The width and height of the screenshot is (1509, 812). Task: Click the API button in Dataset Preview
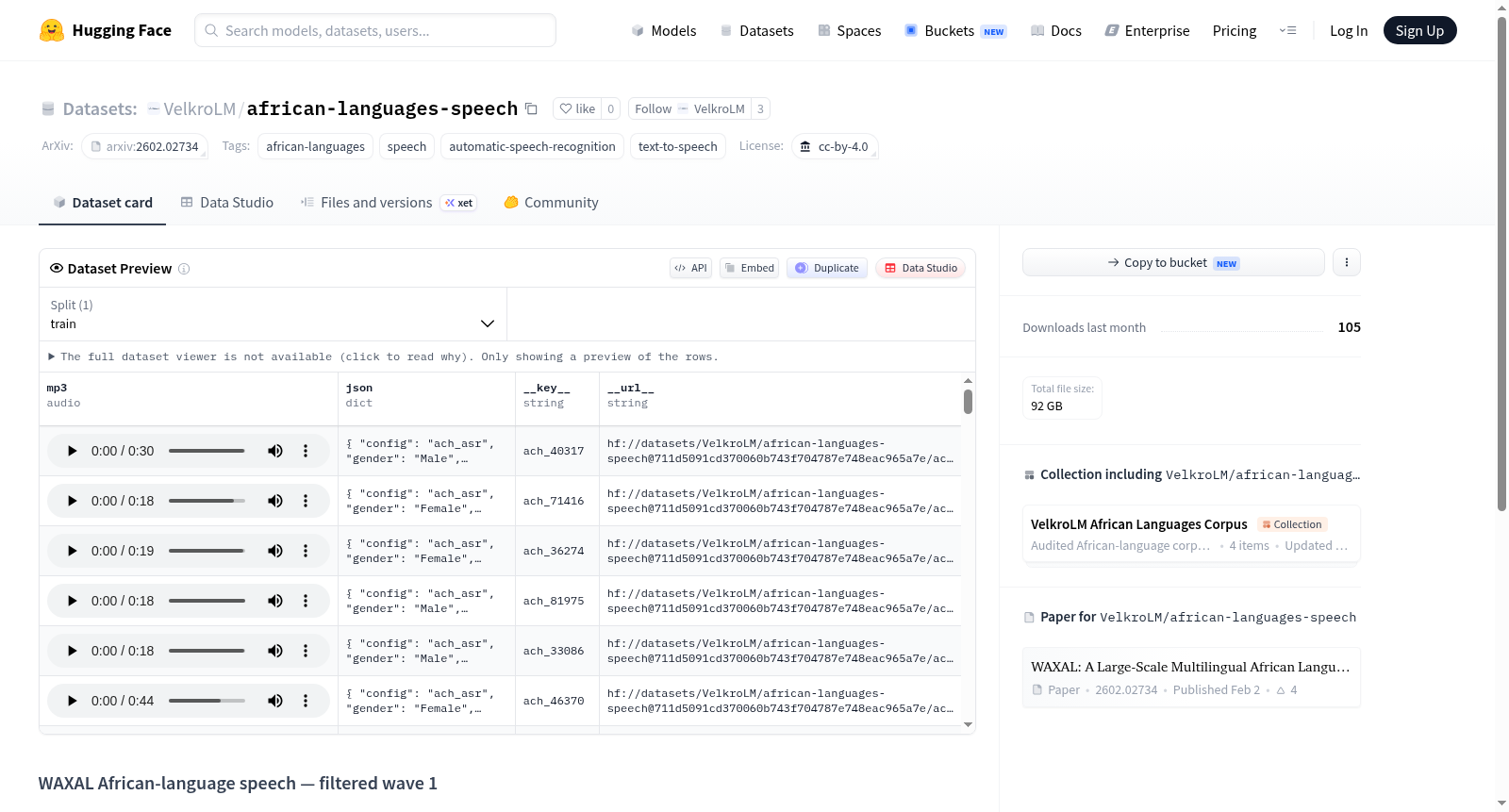690,268
